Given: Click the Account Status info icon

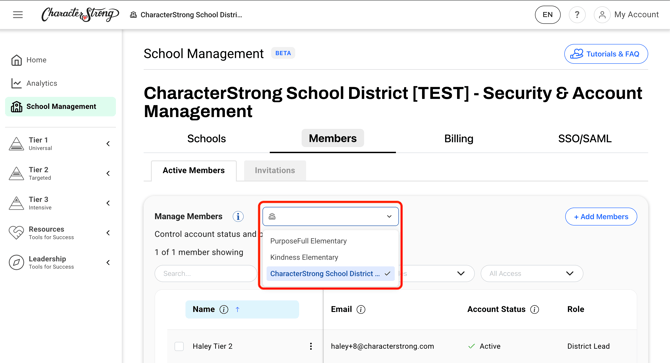Looking at the screenshot, I should pyautogui.click(x=535, y=310).
